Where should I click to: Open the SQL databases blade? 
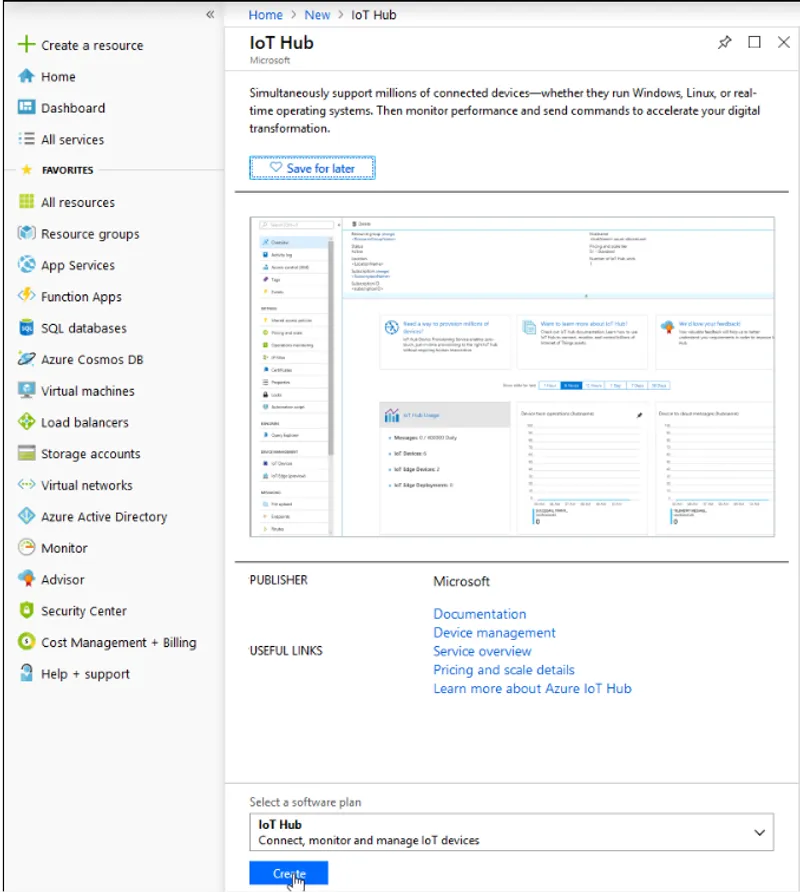click(26, 328)
